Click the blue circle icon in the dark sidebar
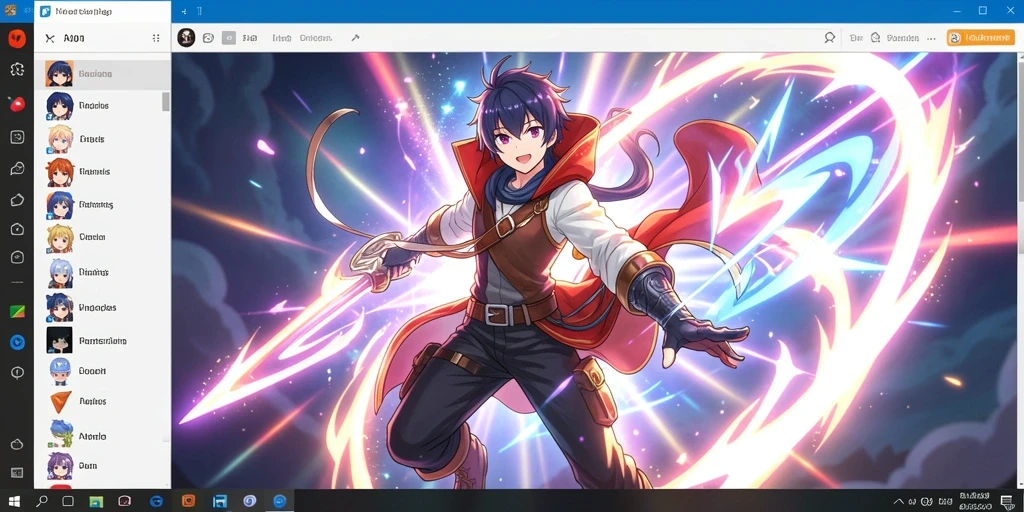This screenshot has width=1024, height=512. tap(18, 342)
